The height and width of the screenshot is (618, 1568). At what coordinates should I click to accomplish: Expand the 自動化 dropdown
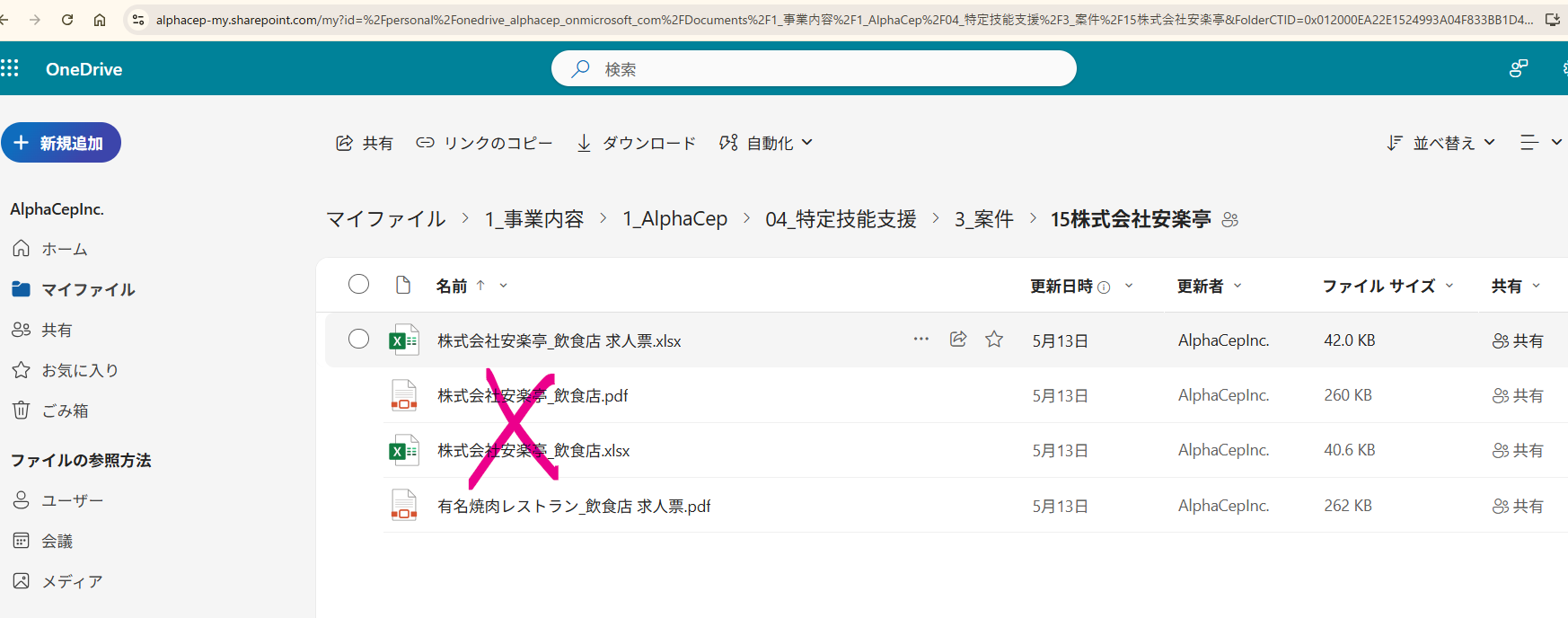(767, 143)
